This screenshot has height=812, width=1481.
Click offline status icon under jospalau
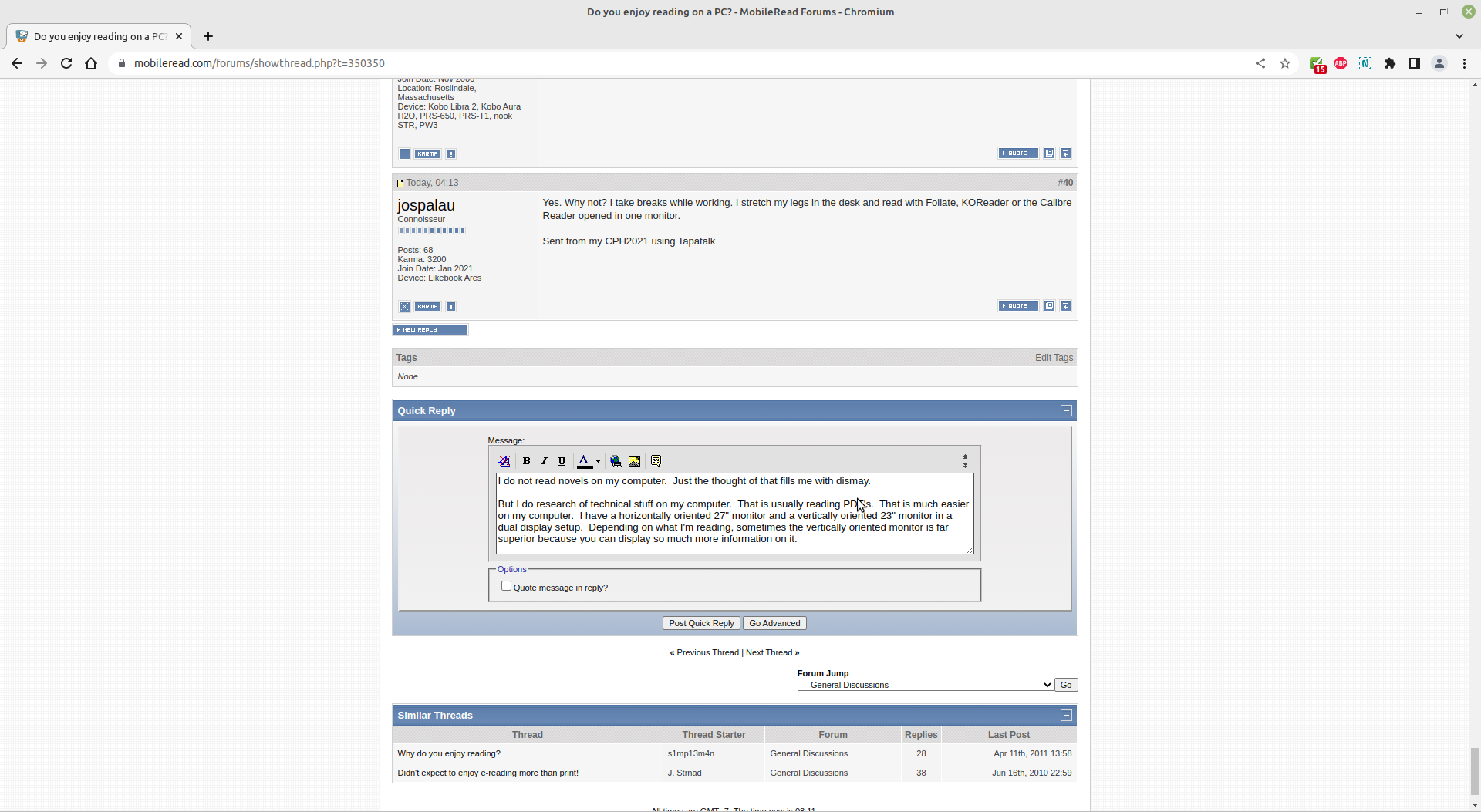(x=404, y=307)
